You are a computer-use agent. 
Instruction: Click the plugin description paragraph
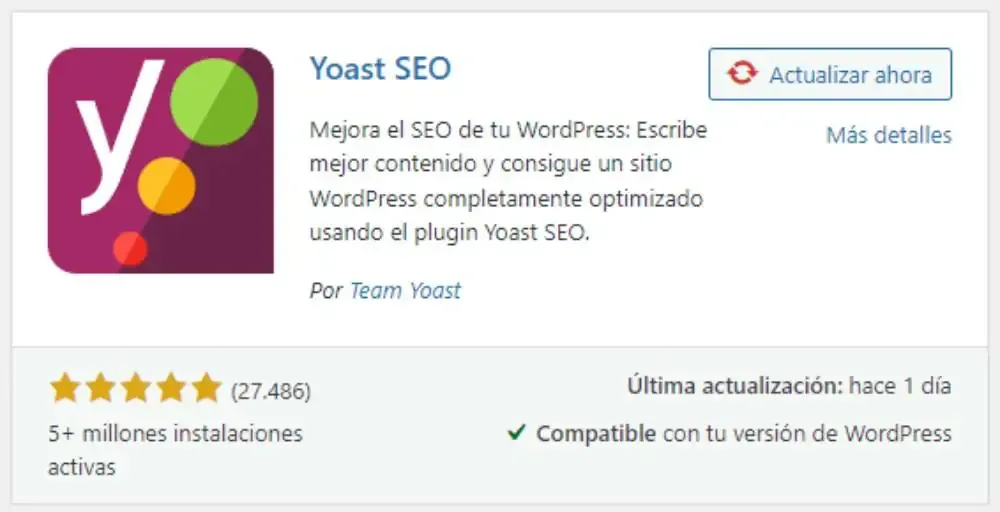point(508,181)
